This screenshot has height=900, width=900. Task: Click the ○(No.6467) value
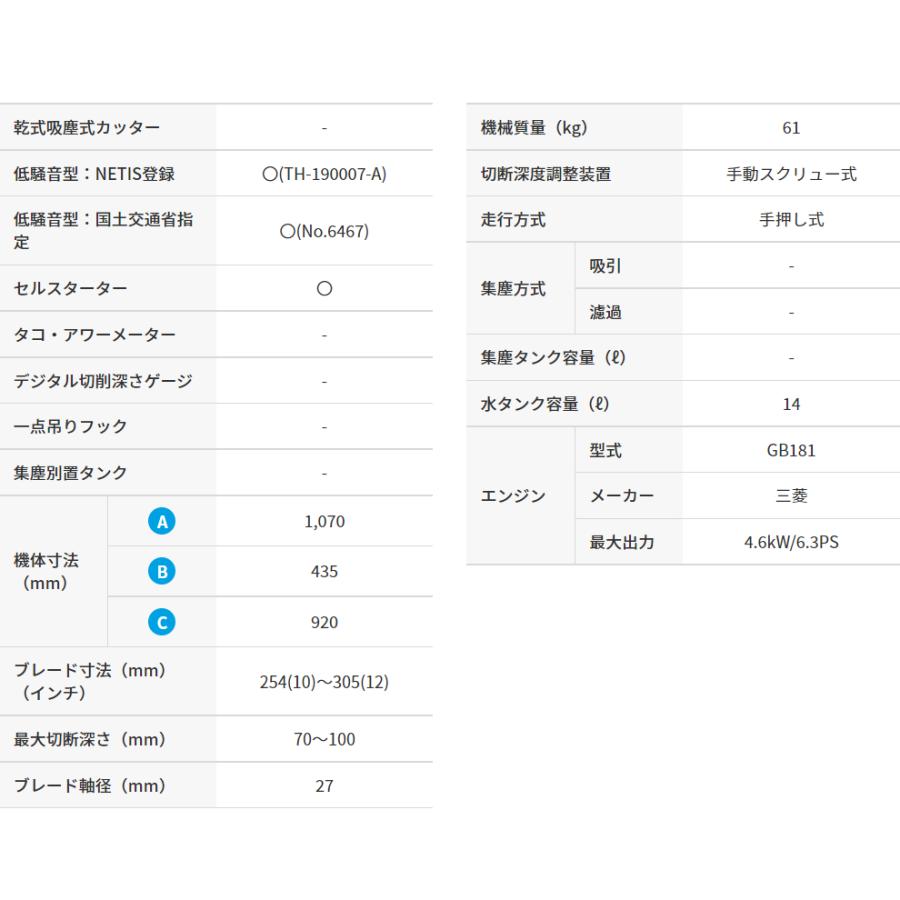324,231
